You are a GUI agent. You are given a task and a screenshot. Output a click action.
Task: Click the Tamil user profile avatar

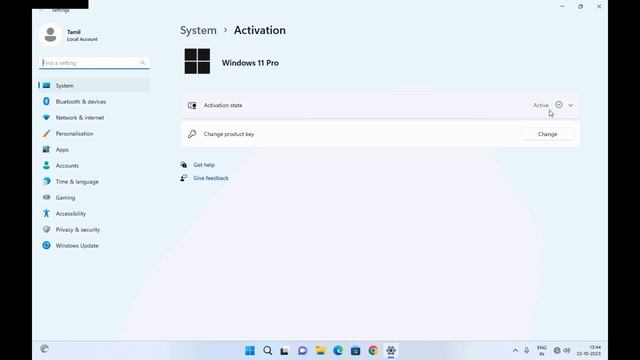[51, 35]
